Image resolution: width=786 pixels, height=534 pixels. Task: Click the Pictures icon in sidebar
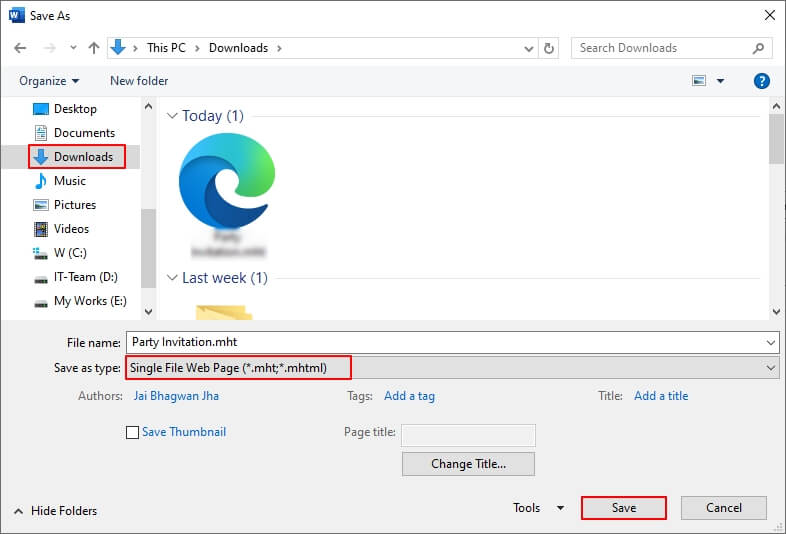point(41,205)
